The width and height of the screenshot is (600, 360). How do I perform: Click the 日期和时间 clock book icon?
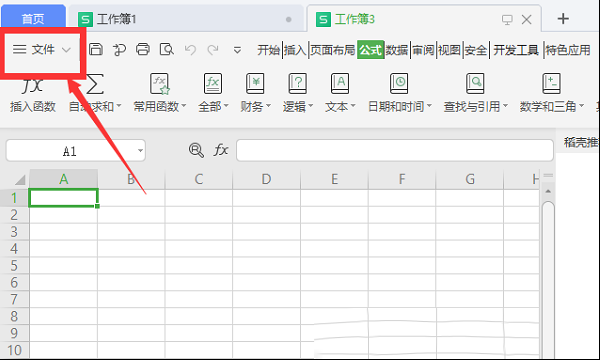(399, 83)
